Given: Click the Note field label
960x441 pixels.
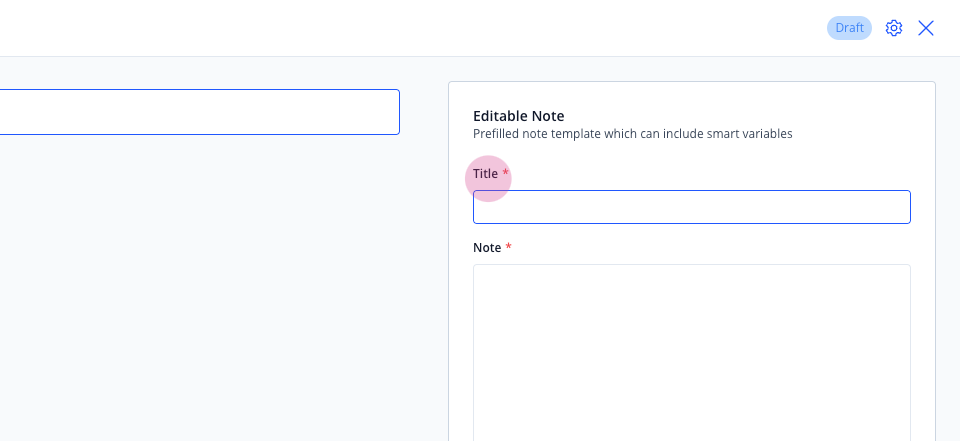Looking at the screenshot, I should click(487, 247).
